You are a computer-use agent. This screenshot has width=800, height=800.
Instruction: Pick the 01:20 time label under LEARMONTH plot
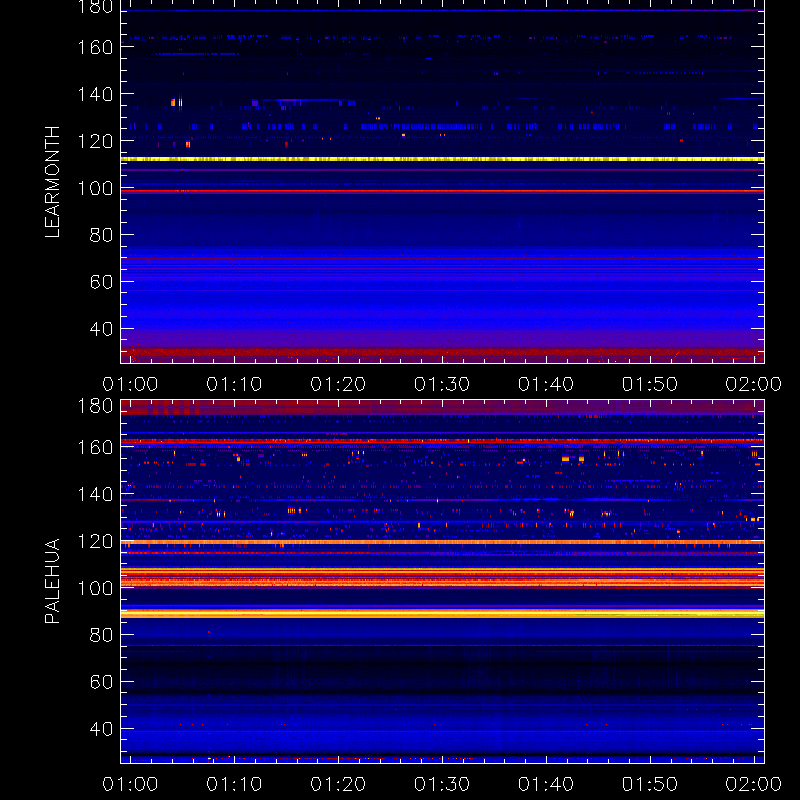[x=338, y=384]
